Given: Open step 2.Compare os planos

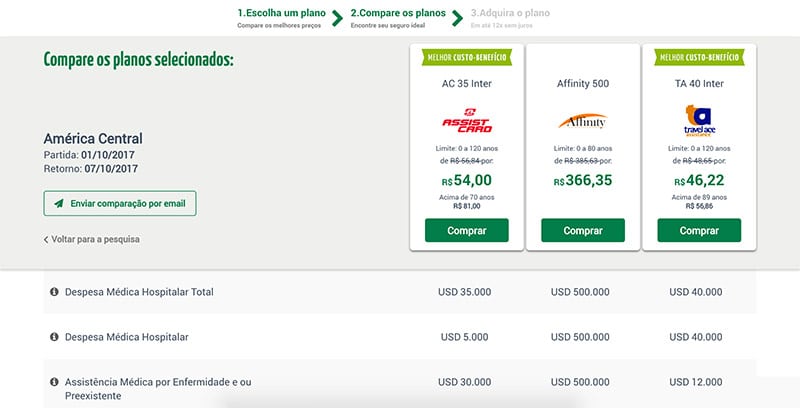Looking at the screenshot, I should coord(398,18).
